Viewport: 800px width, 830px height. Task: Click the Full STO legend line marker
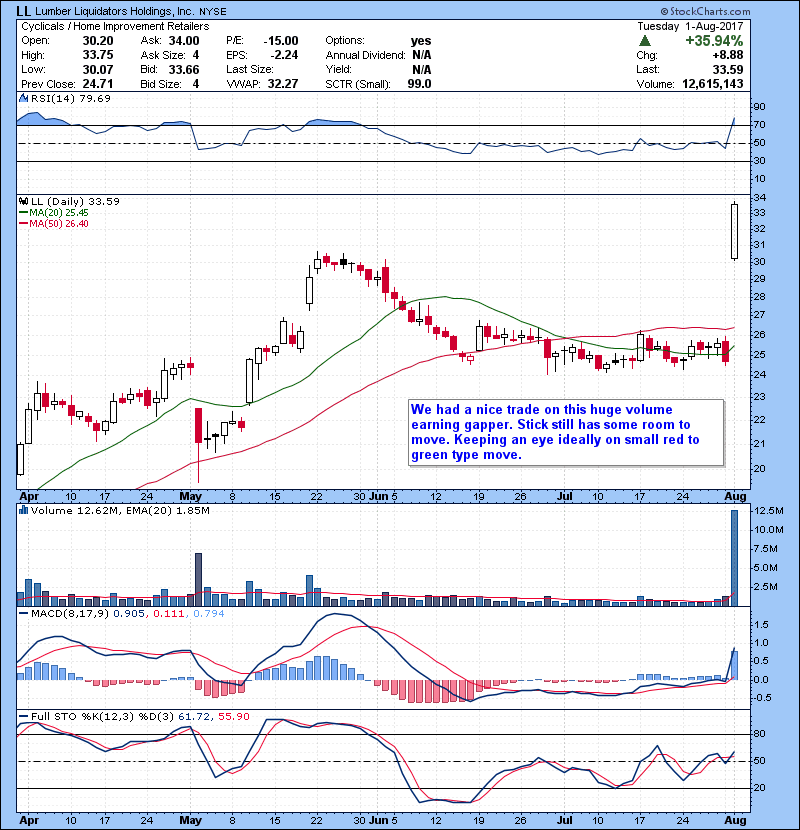click(x=23, y=716)
